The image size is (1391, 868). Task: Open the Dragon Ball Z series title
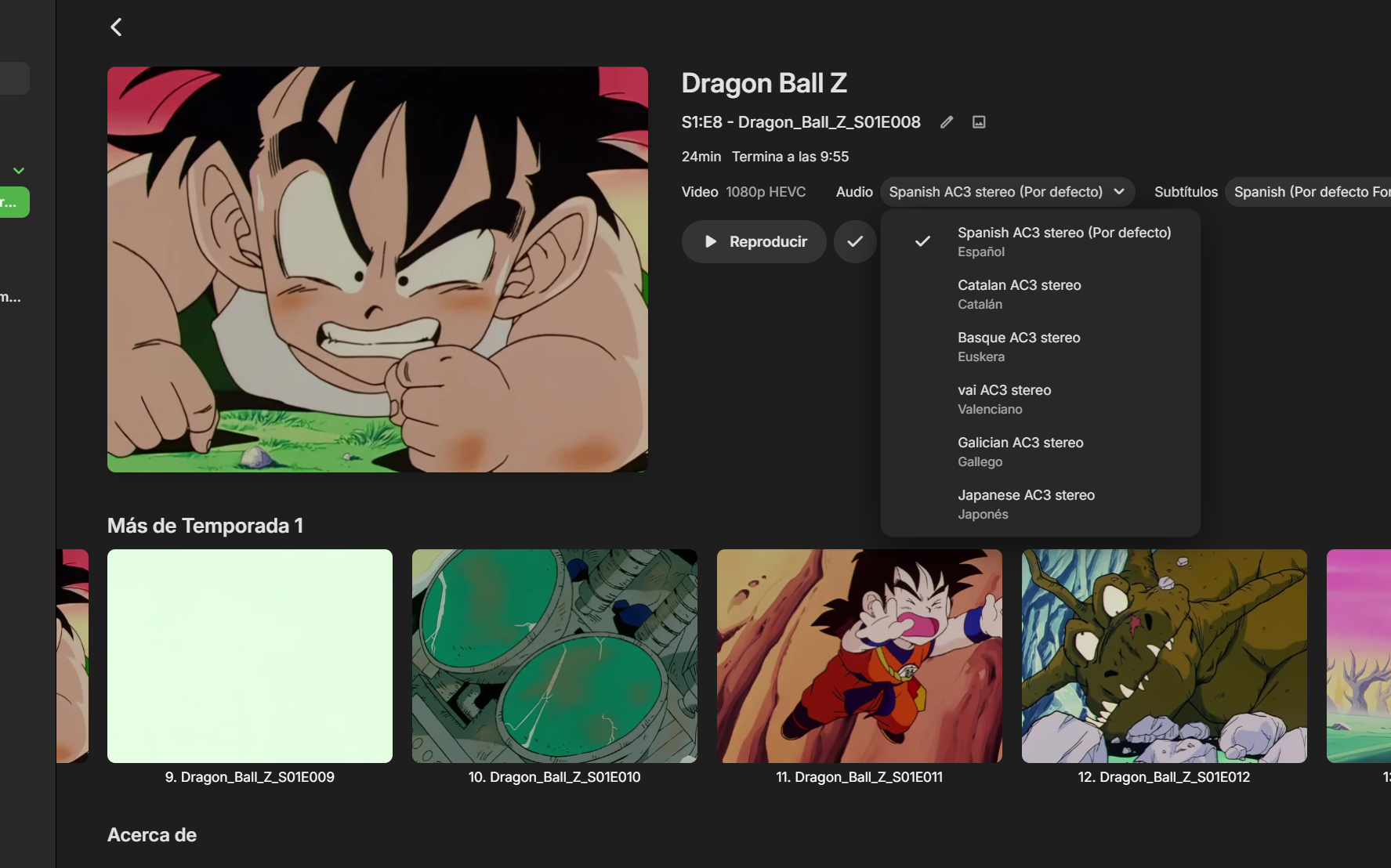tap(764, 83)
